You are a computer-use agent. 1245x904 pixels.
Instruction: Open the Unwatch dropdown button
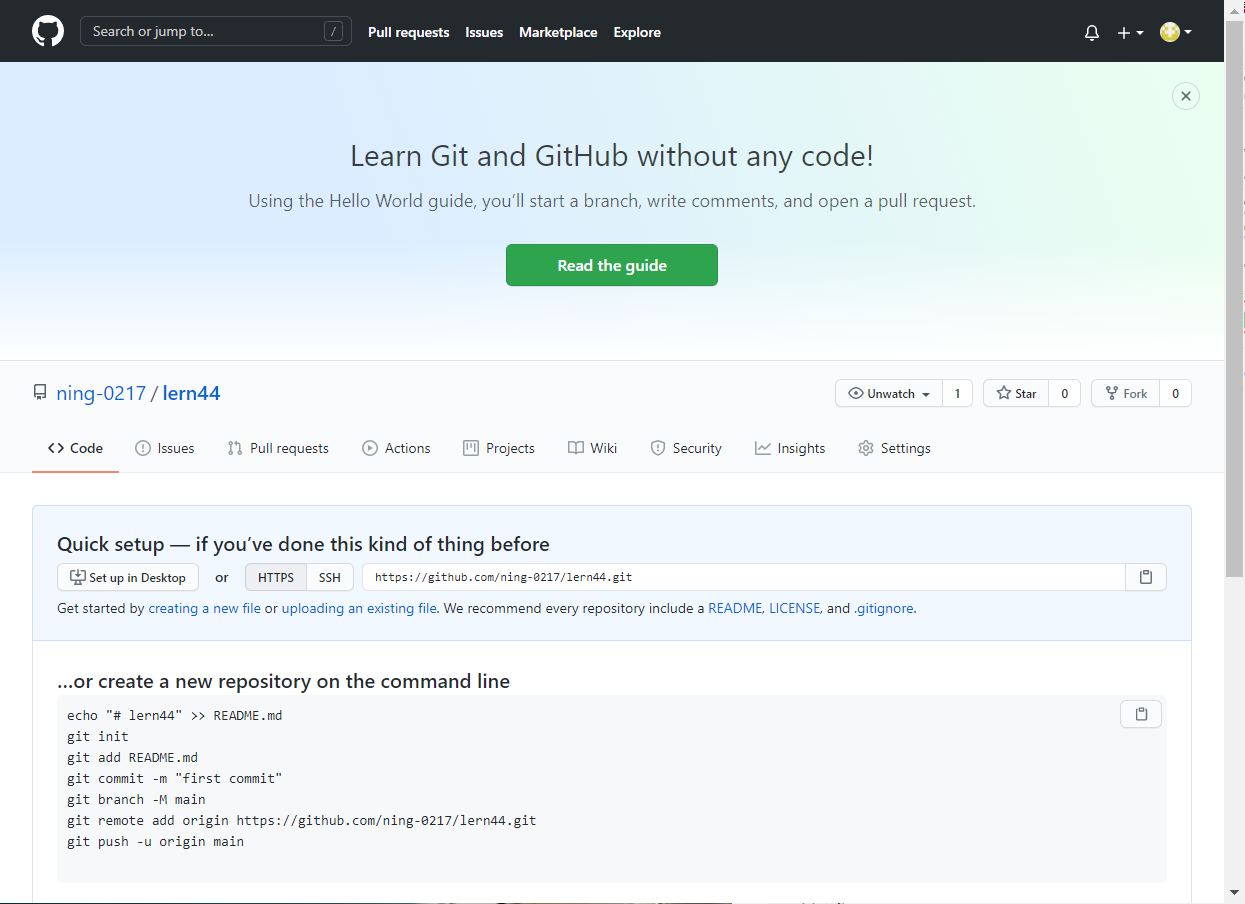pyautogui.click(x=889, y=393)
